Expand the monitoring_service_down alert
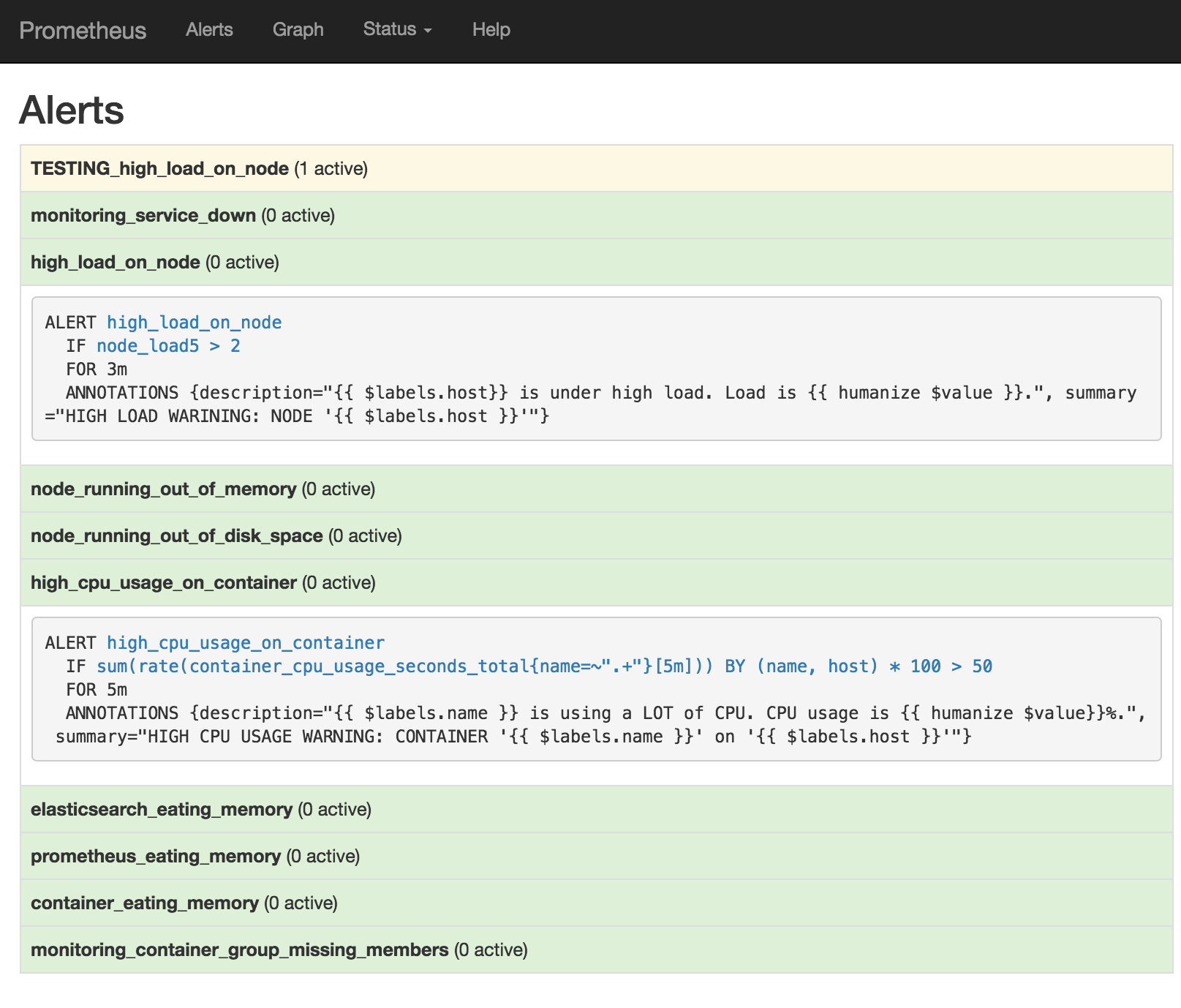 [597, 216]
